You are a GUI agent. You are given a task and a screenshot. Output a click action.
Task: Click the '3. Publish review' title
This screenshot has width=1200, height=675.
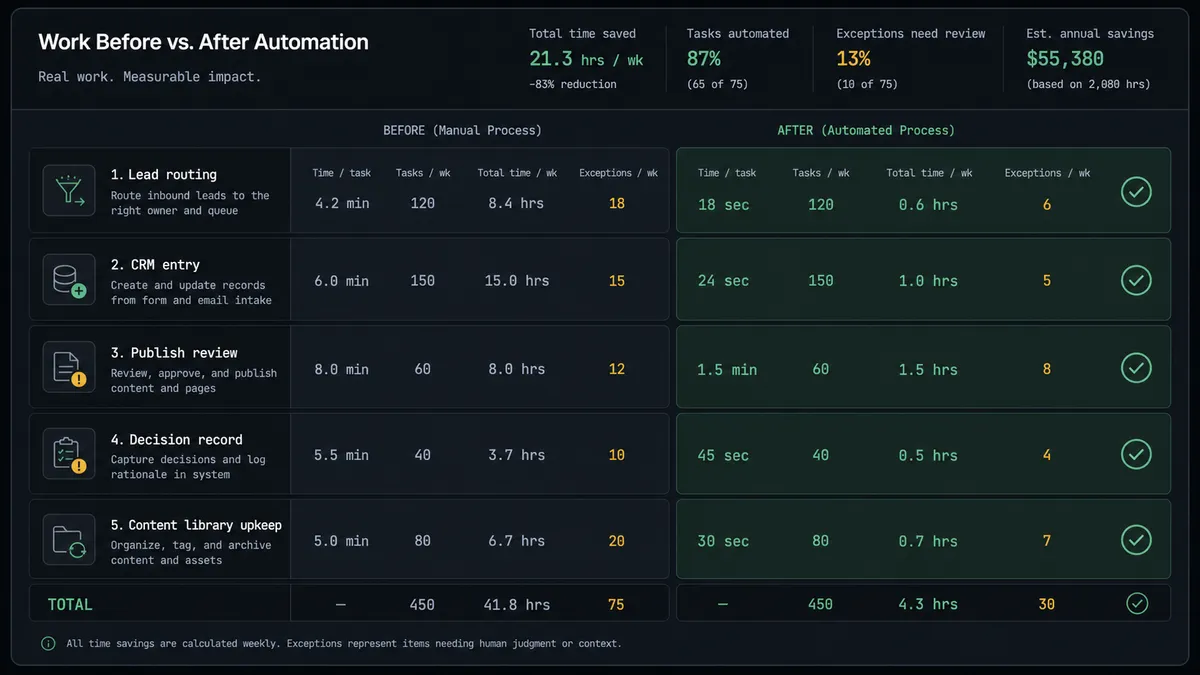pos(174,352)
